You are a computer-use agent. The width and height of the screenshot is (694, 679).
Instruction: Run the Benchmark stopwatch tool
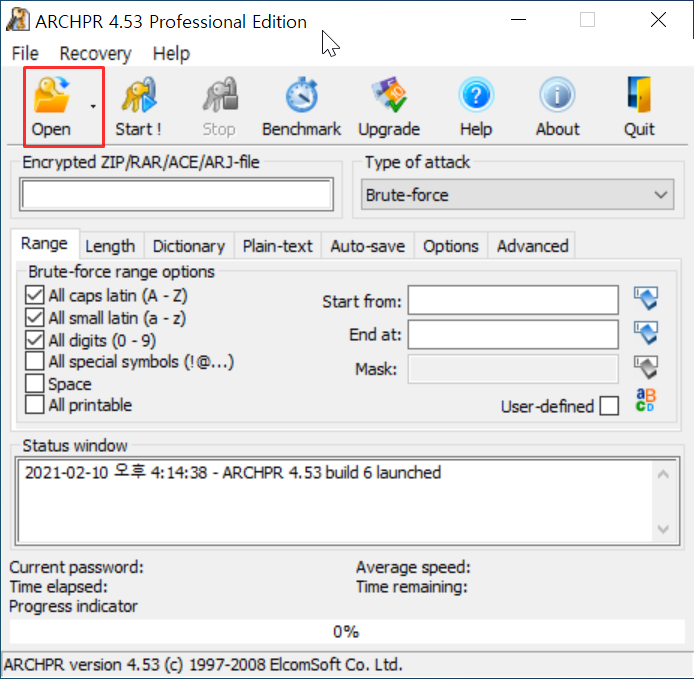click(x=301, y=107)
